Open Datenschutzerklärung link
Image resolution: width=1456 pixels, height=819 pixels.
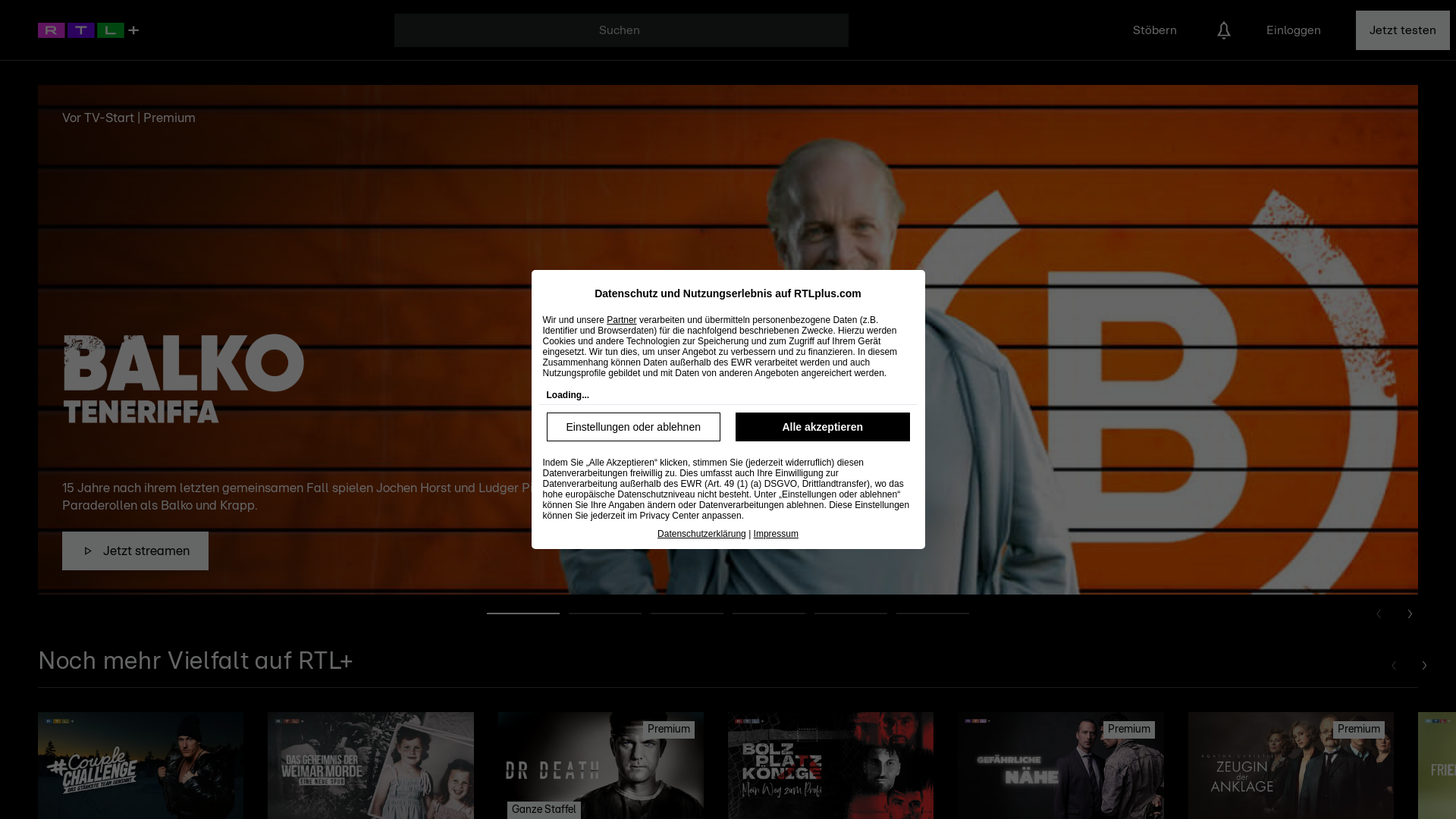point(701,534)
